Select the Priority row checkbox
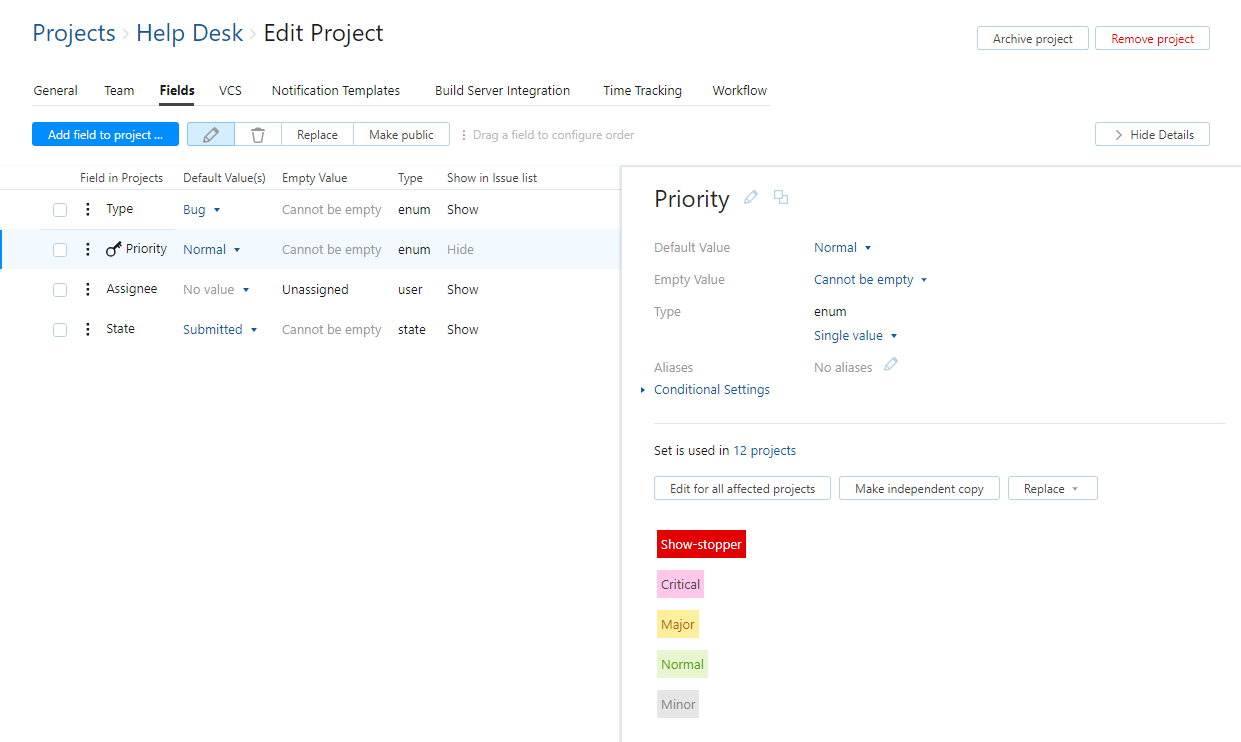 (x=60, y=250)
